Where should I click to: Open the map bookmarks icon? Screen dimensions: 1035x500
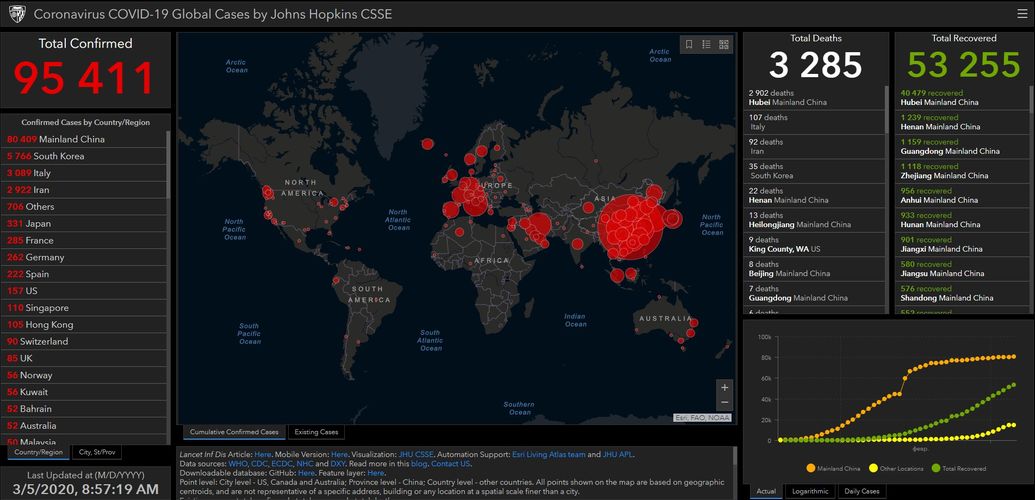coord(688,44)
